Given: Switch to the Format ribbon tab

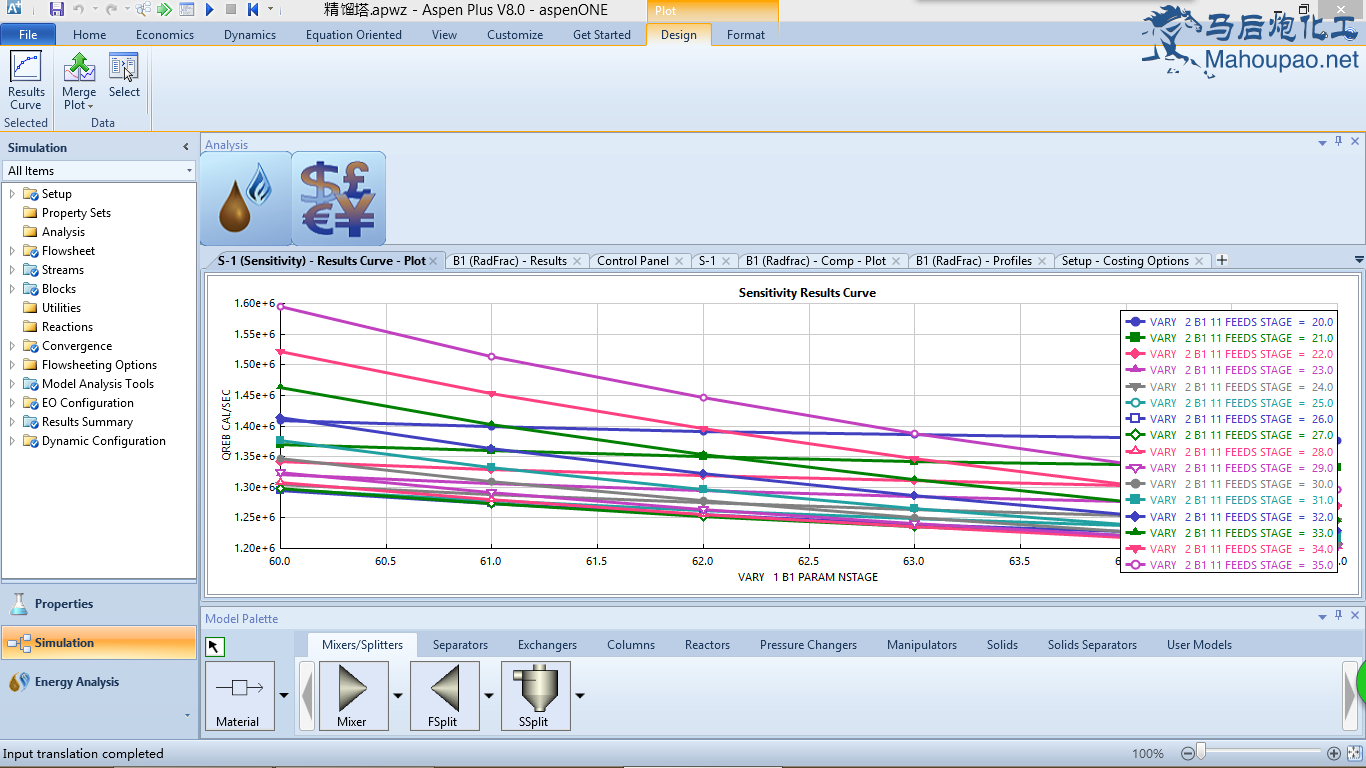Looking at the screenshot, I should 746,35.
